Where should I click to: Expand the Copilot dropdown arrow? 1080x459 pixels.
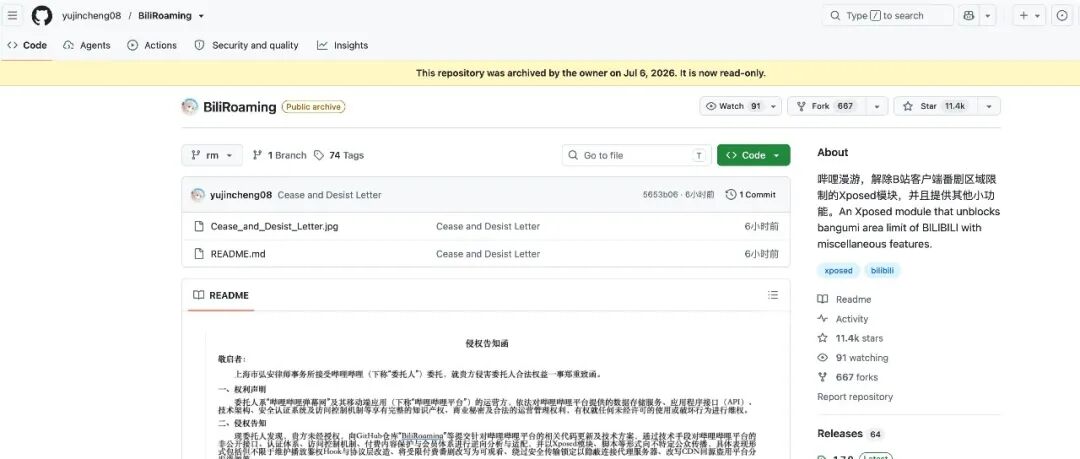tap(988, 15)
